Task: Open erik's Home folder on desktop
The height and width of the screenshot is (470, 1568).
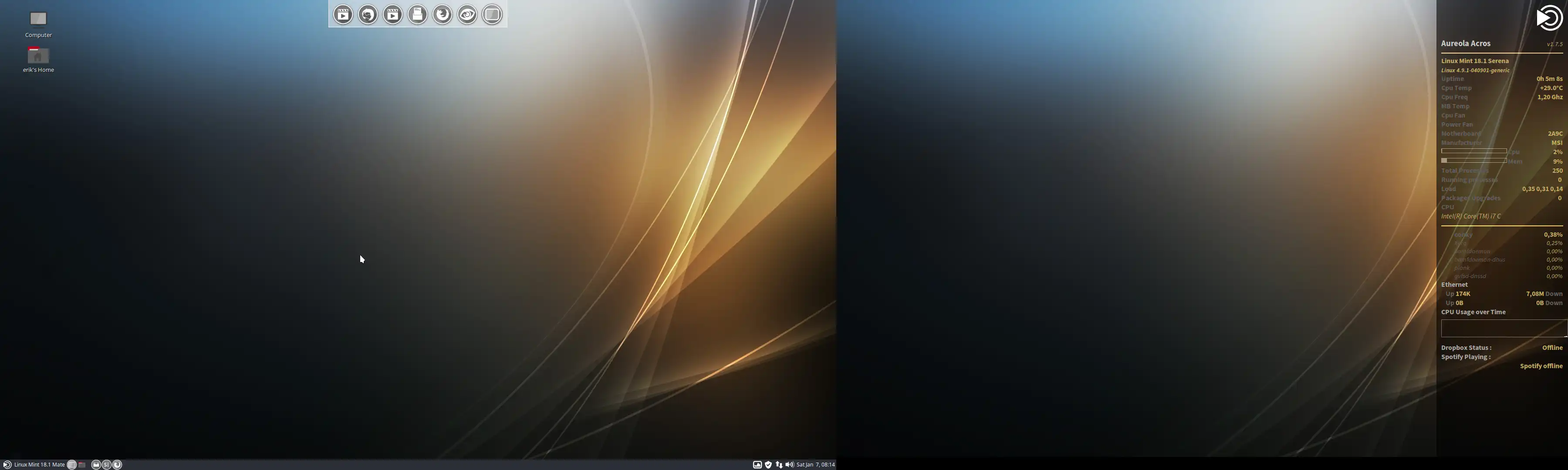Action: click(x=38, y=56)
